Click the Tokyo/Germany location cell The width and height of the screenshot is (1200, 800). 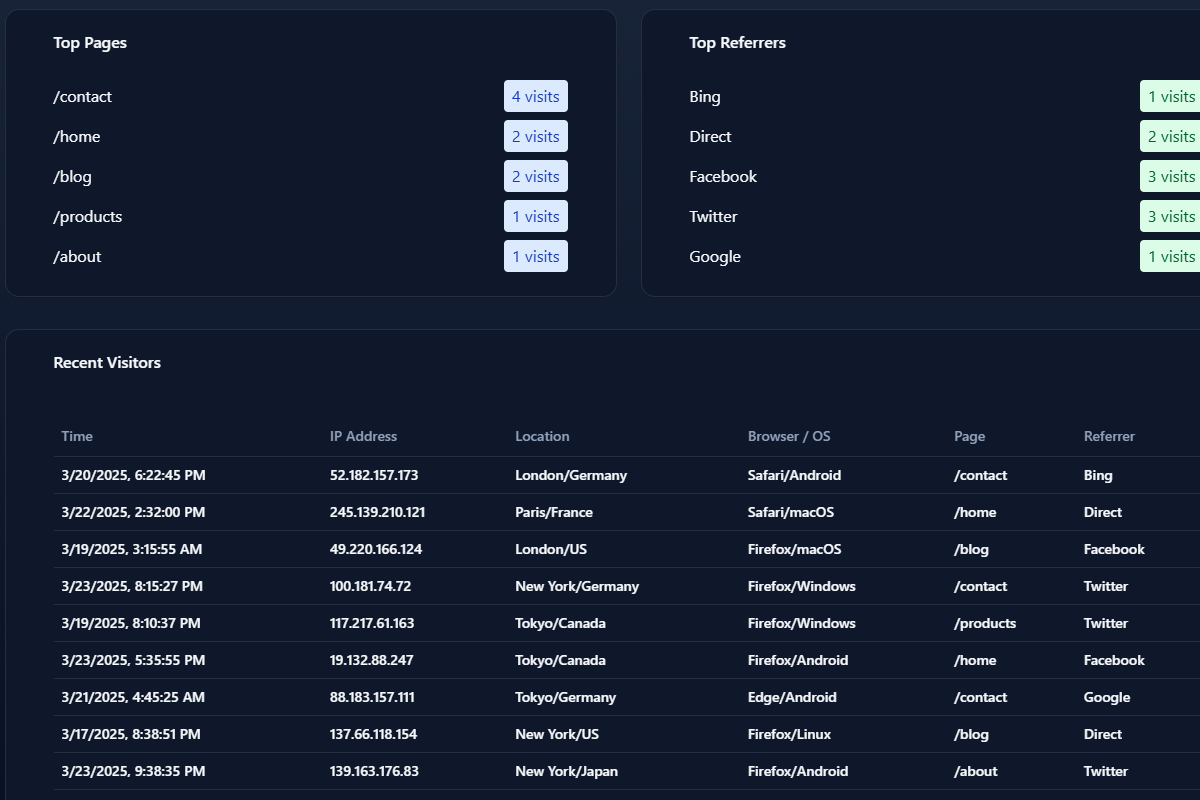coord(565,697)
